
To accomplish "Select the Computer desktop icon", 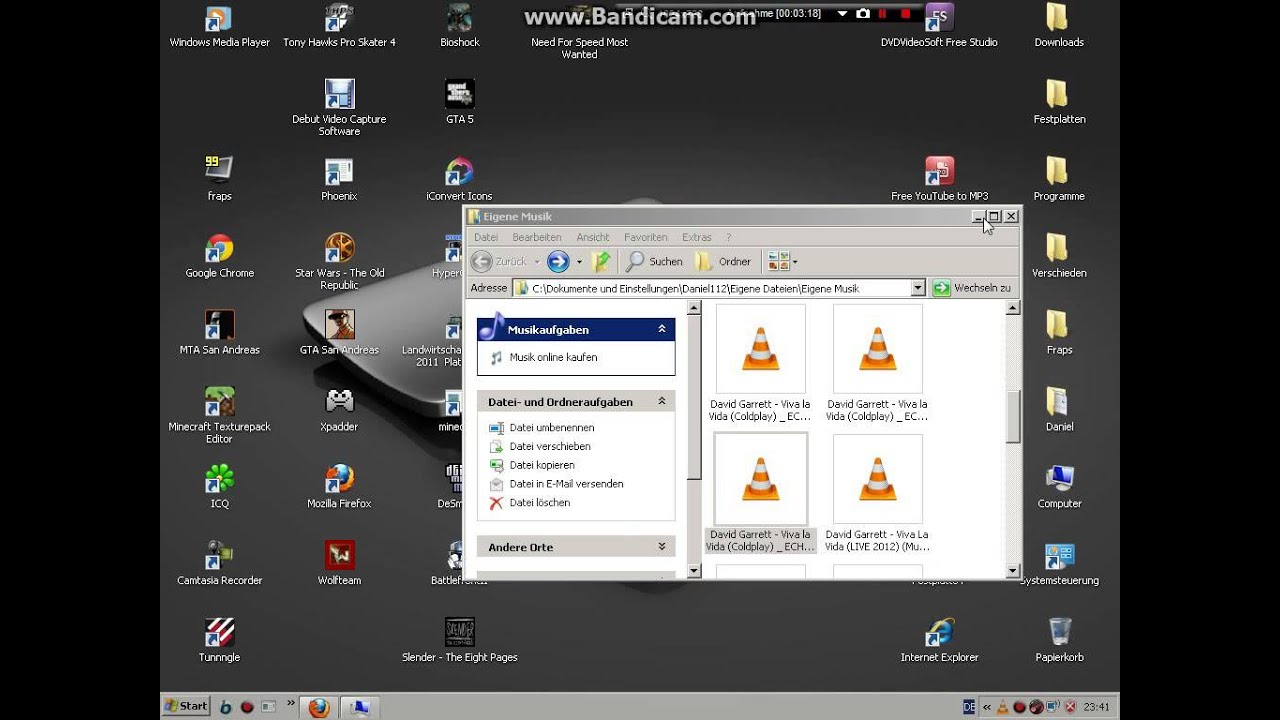I will [1059, 487].
